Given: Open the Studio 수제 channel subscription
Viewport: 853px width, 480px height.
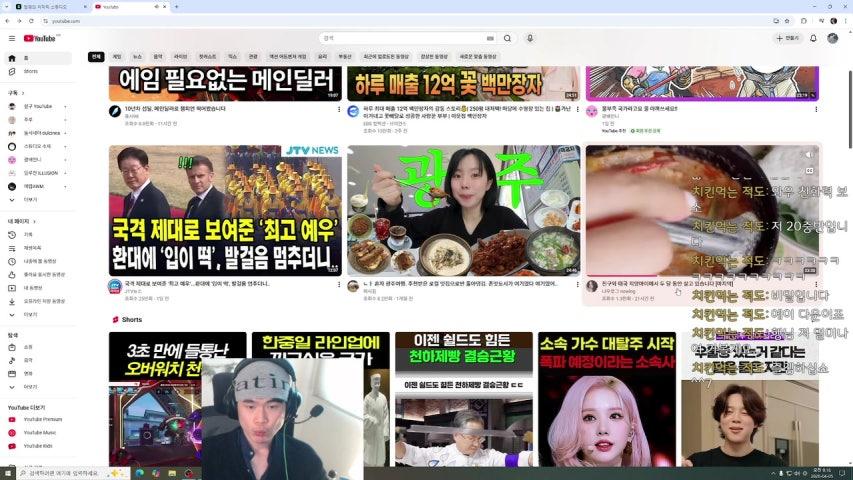Looking at the screenshot, I should (38, 146).
